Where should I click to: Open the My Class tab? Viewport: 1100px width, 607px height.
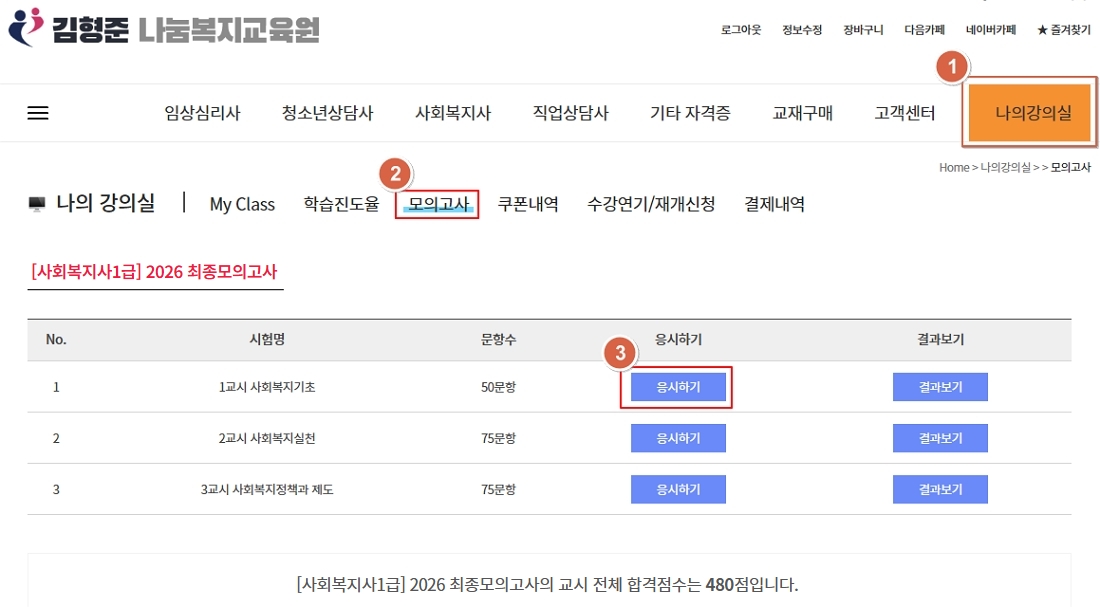tap(242, 204)
